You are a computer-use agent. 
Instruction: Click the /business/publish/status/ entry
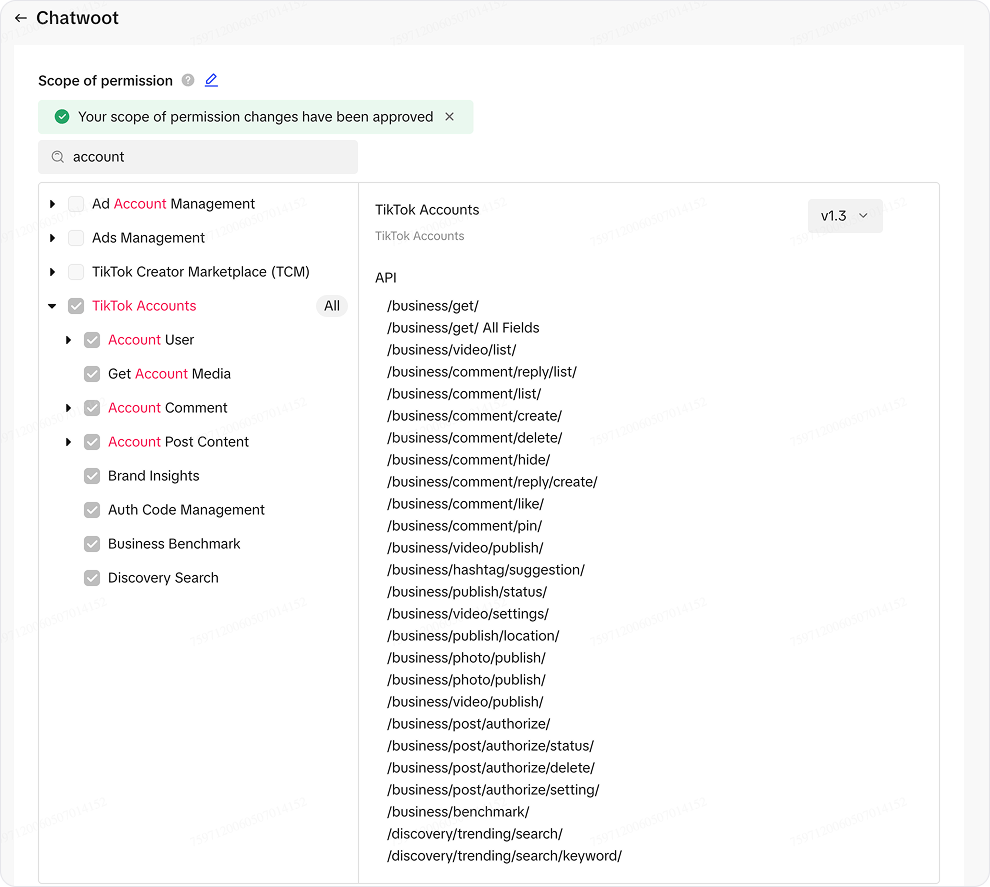pos(467,592)
